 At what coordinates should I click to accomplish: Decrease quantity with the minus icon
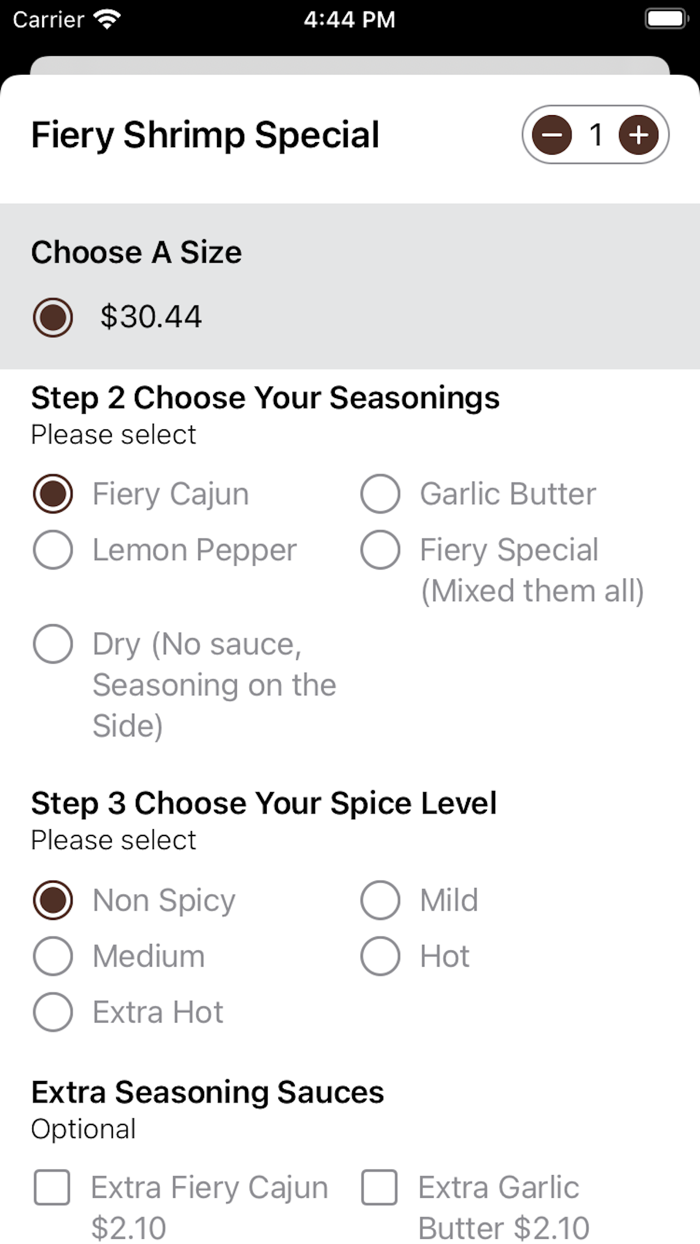(552, 135)
